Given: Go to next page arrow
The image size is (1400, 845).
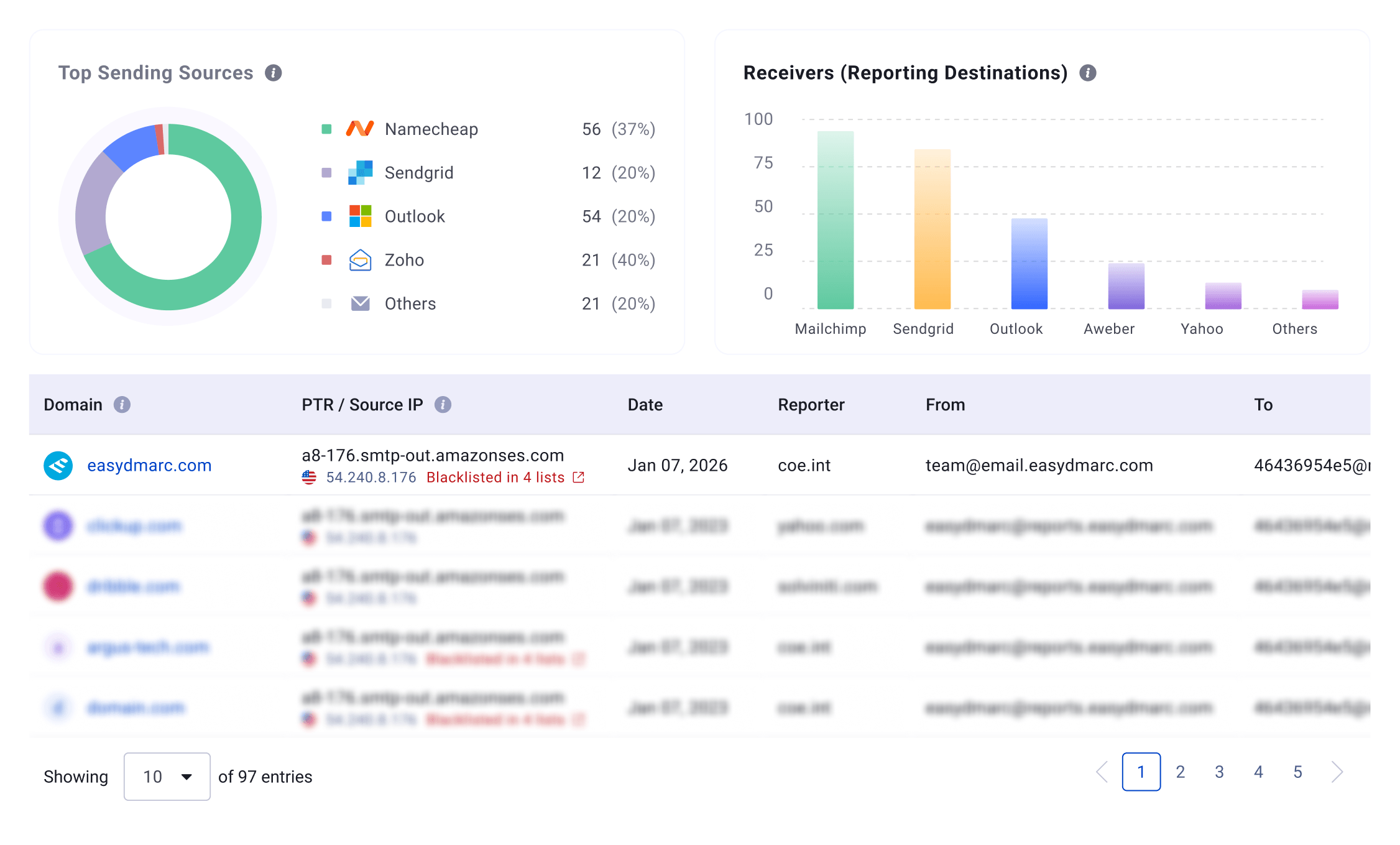Looking at the screenshot, I should tap(1337, 772).
